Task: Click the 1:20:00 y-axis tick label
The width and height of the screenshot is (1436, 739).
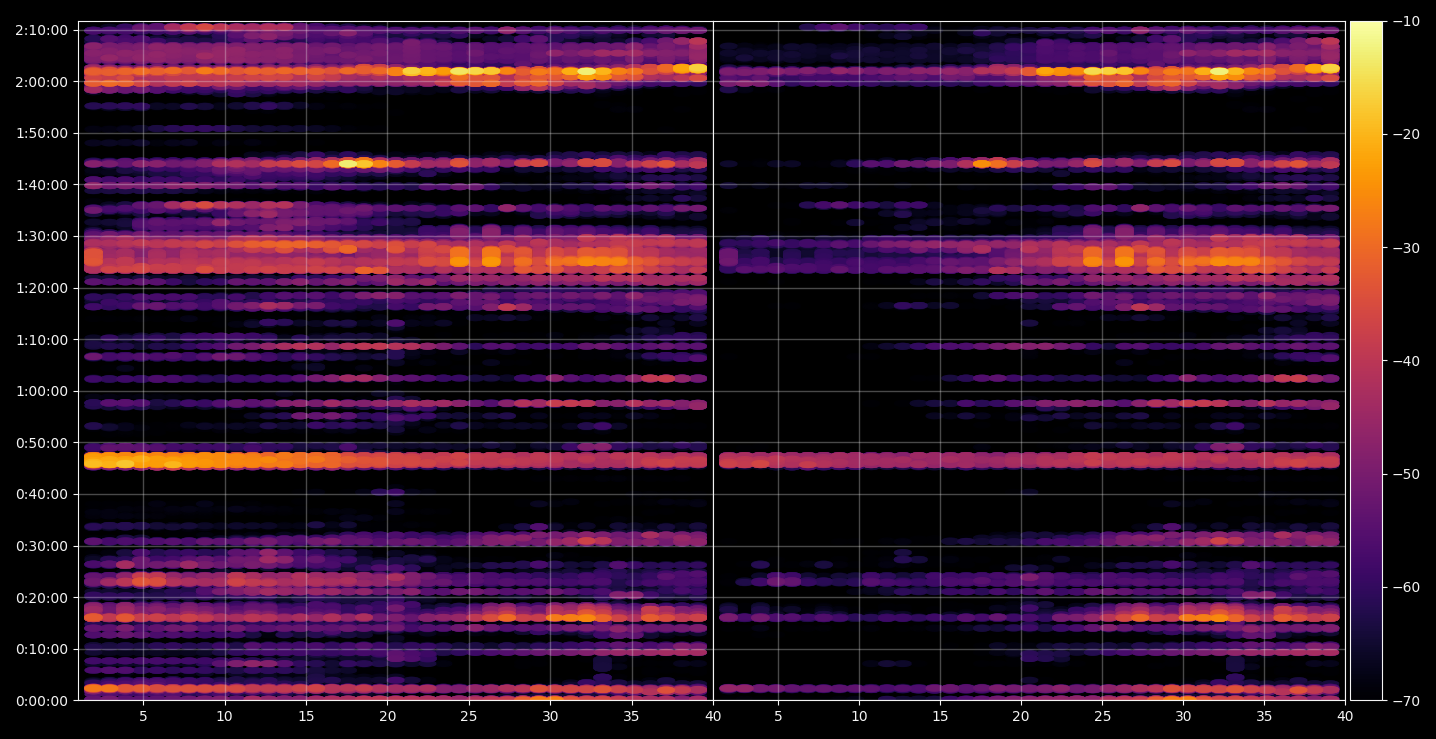Action: coord(41,288)
